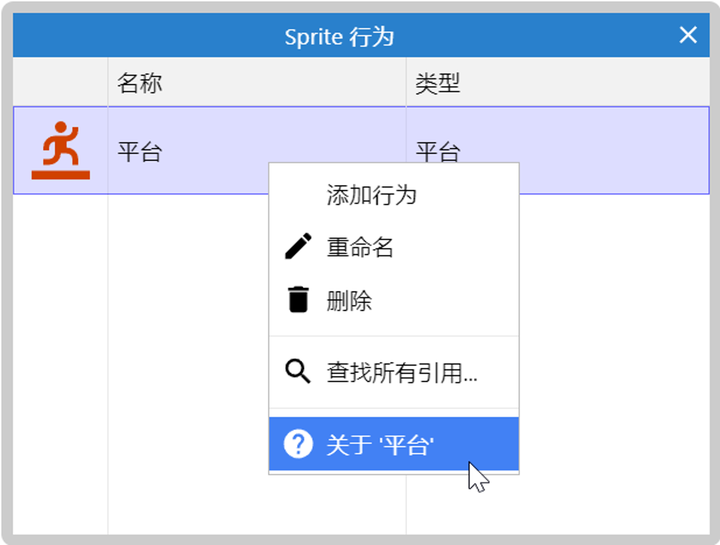The width and height of the screenshot is (720, 545).
Task: Click the pencil icon beside 重命名
Action: click(298, 247)
